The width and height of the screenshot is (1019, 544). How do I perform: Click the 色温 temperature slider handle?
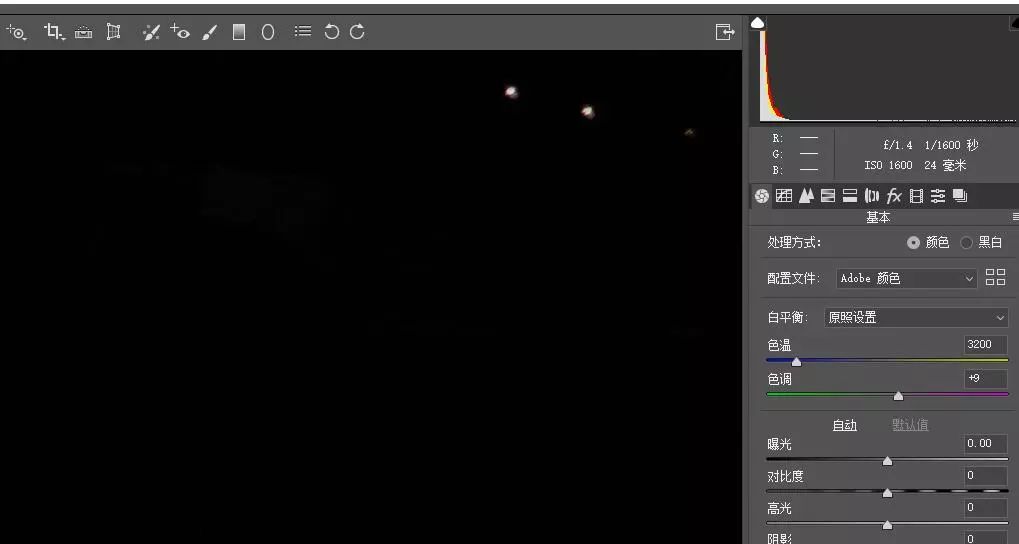[x=796, y=361]
